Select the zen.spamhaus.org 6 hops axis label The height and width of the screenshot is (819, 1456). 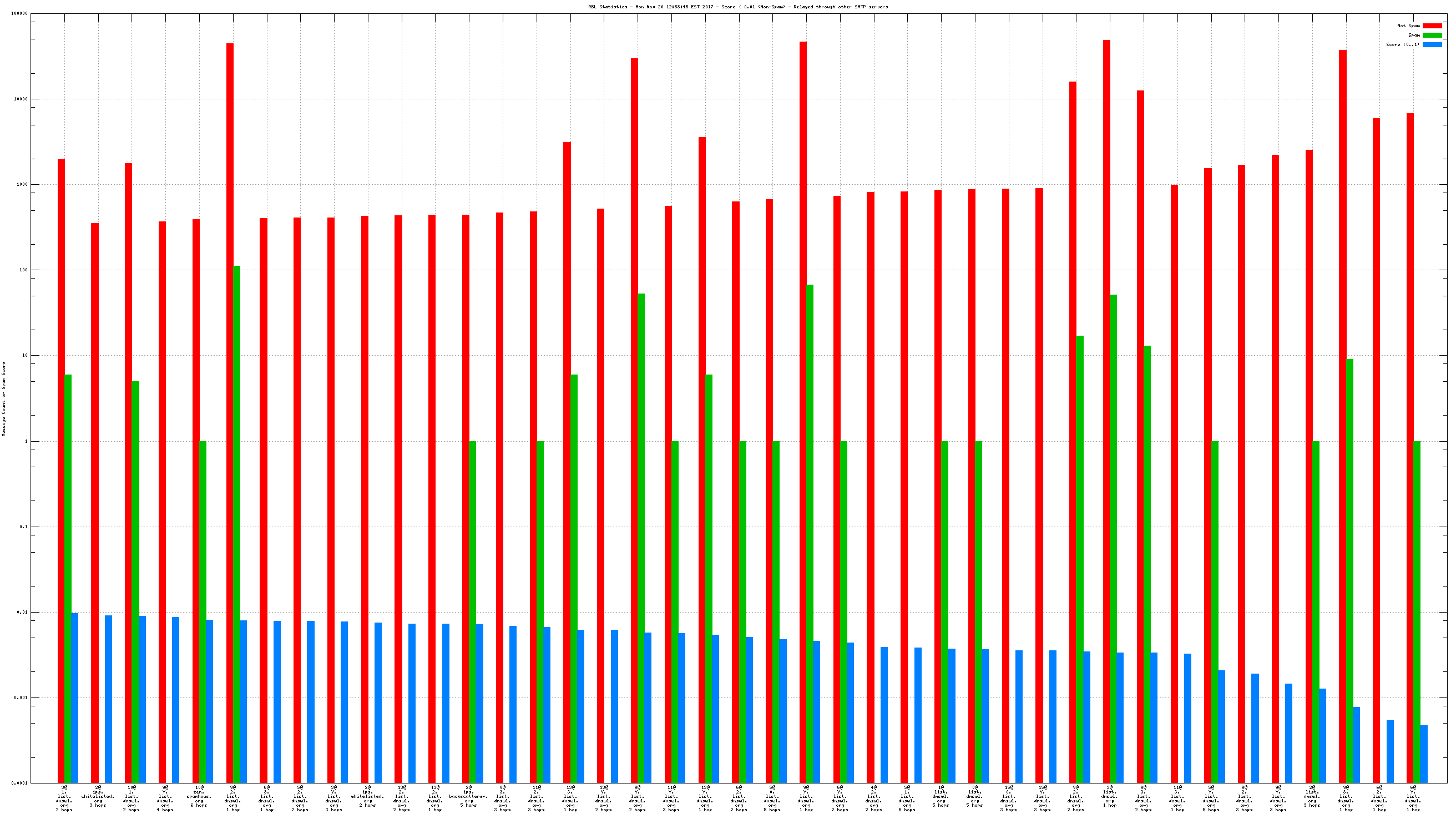(x=199, y=797)
